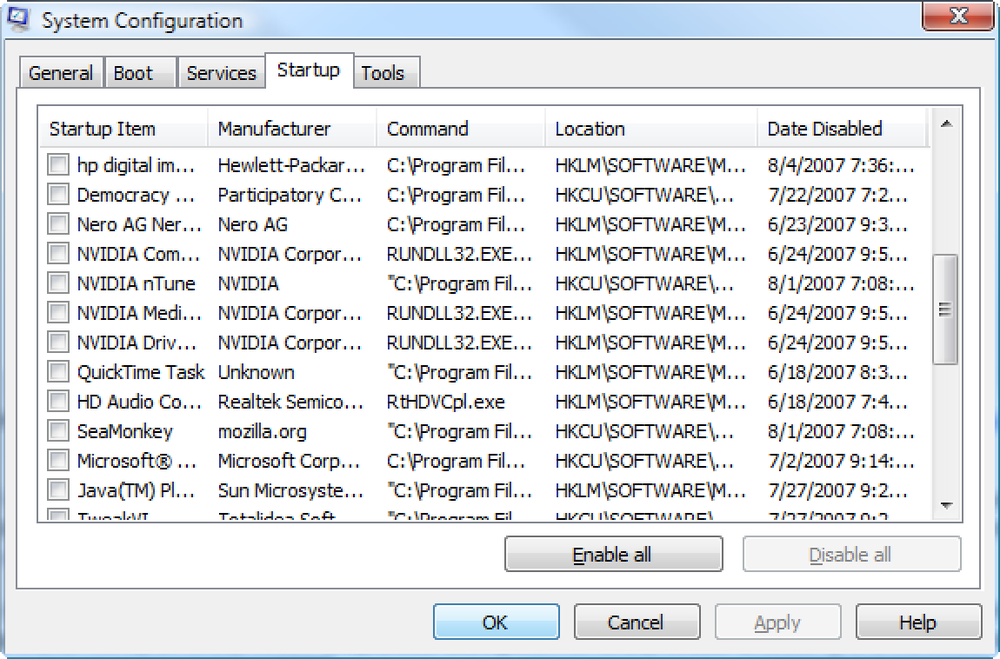The height and width of the screenshot is (659, 1000).
Task: Sort by Startup Item column header
Action: (x=123, y=128)
